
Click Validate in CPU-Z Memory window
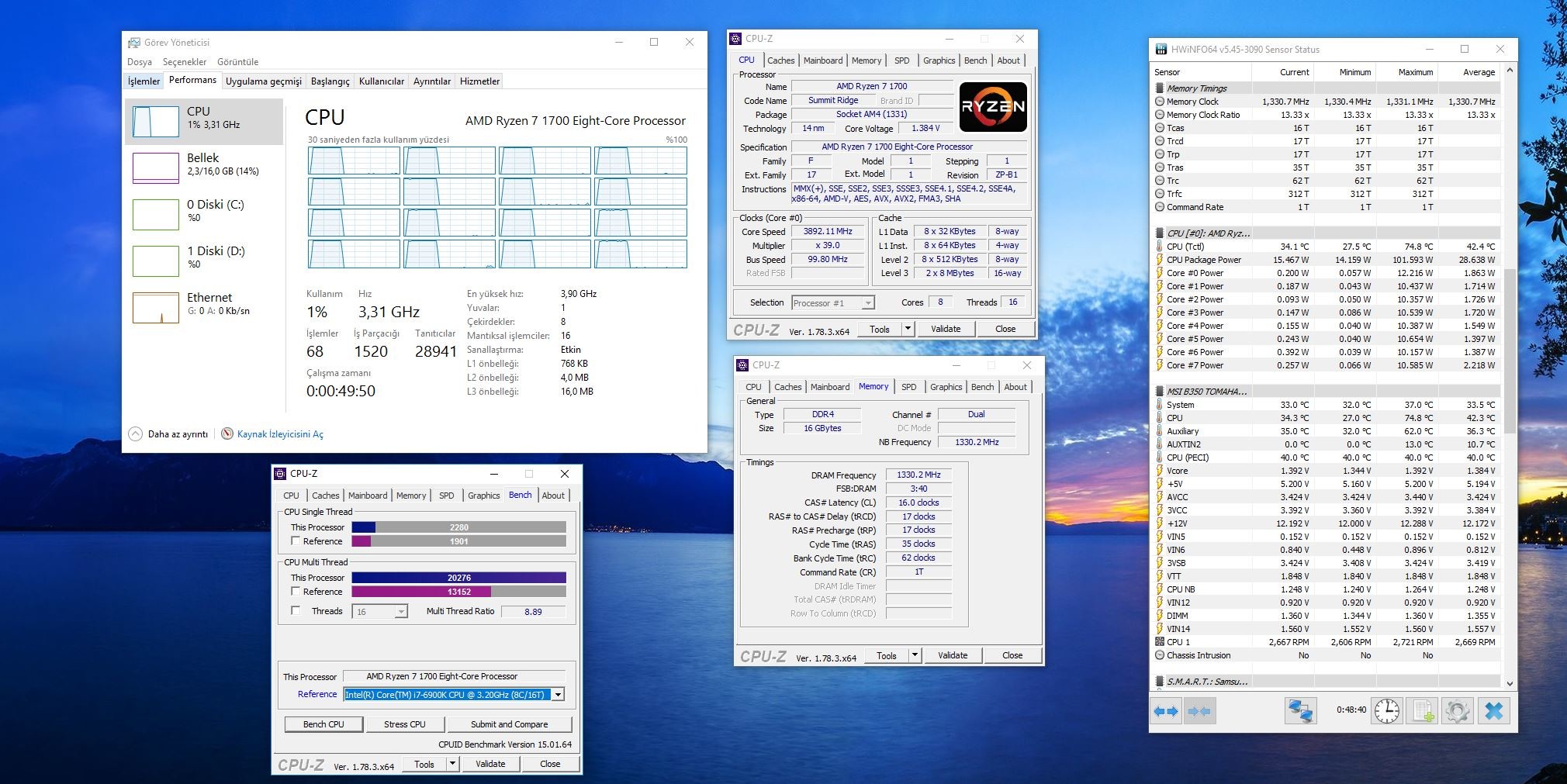point(953,655)
